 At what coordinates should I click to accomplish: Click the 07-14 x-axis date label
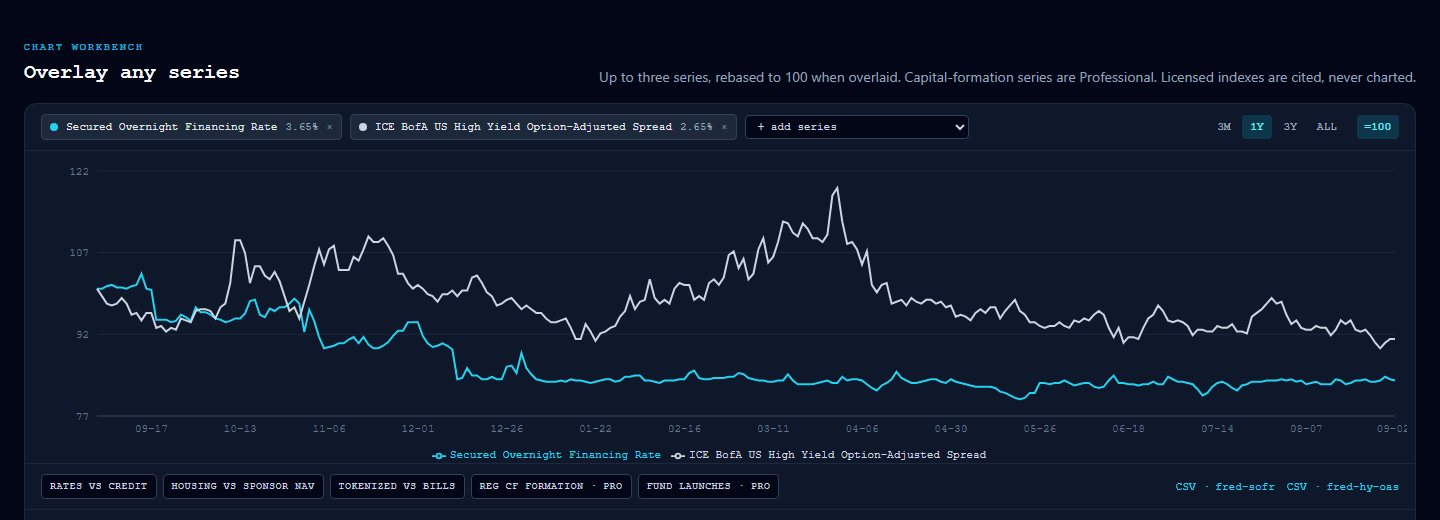(1218, 428)
